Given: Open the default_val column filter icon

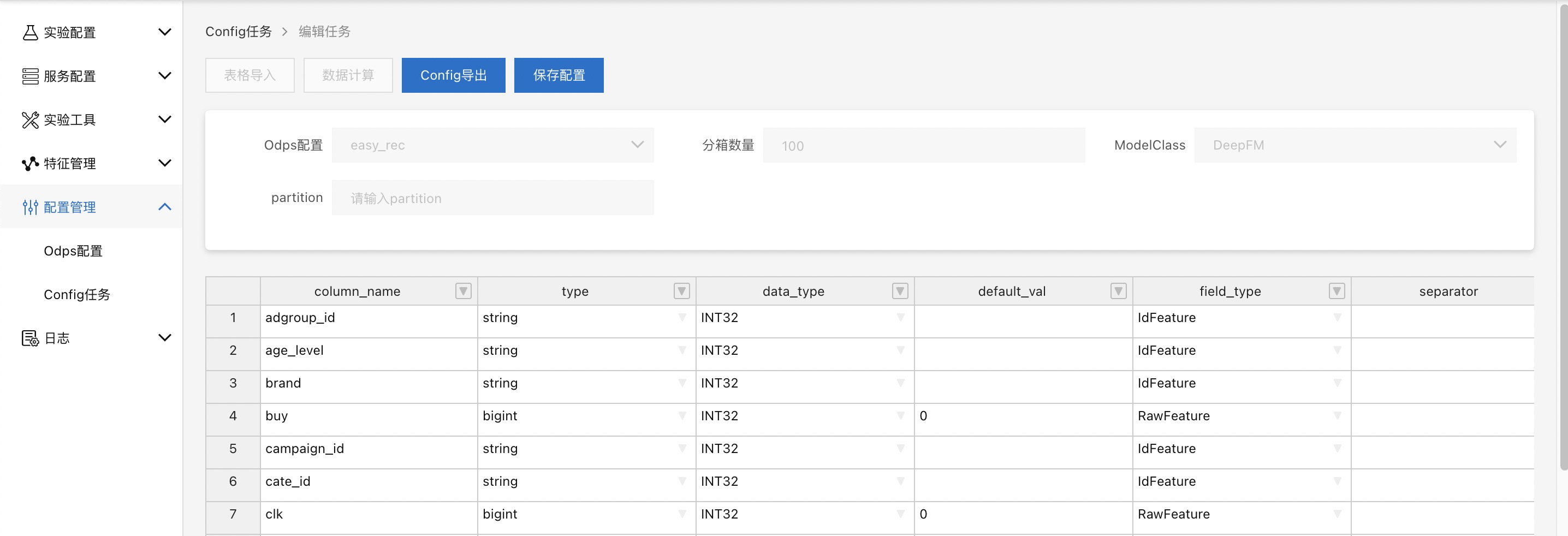Looking at the screenshot, I should [x=1118, y=291].
